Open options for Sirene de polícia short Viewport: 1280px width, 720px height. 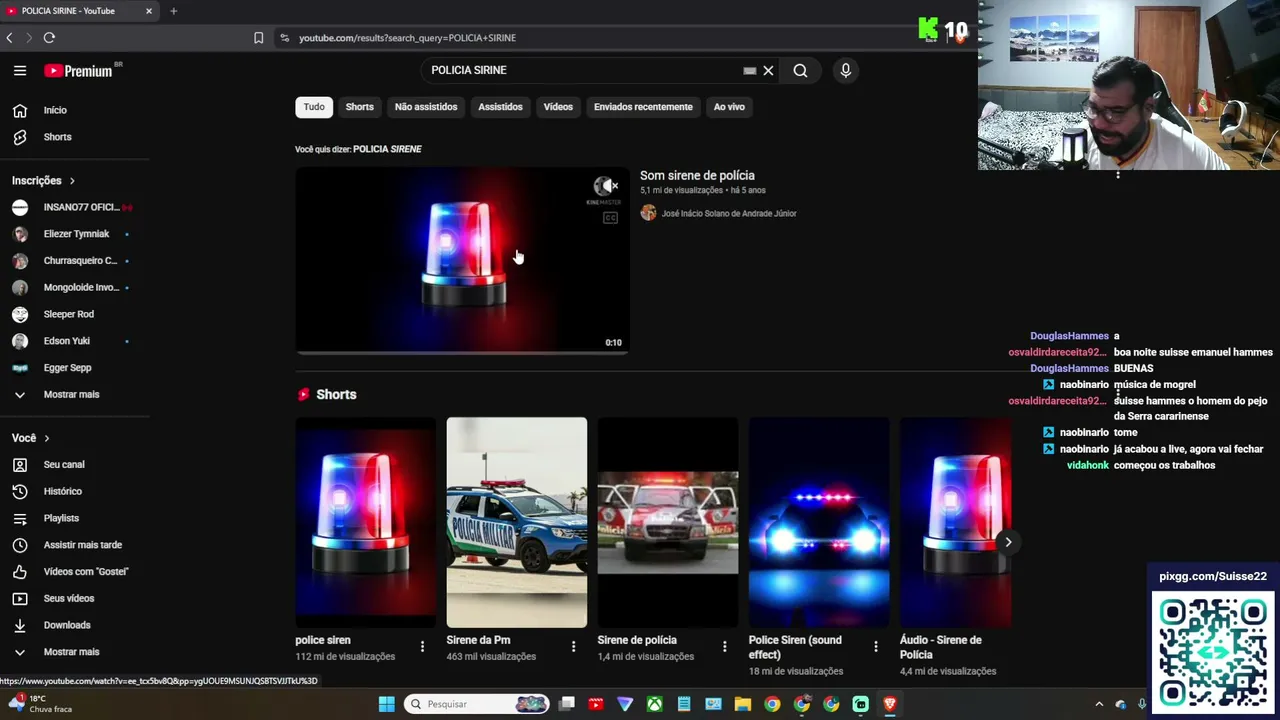pyautogui.click(x=724, y=647)
